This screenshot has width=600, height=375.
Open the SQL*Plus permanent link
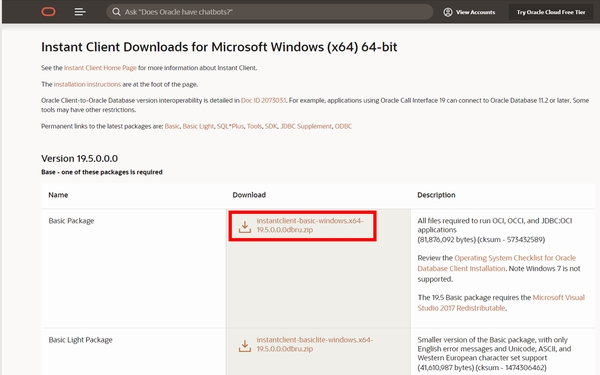click(x=230, y=126)
